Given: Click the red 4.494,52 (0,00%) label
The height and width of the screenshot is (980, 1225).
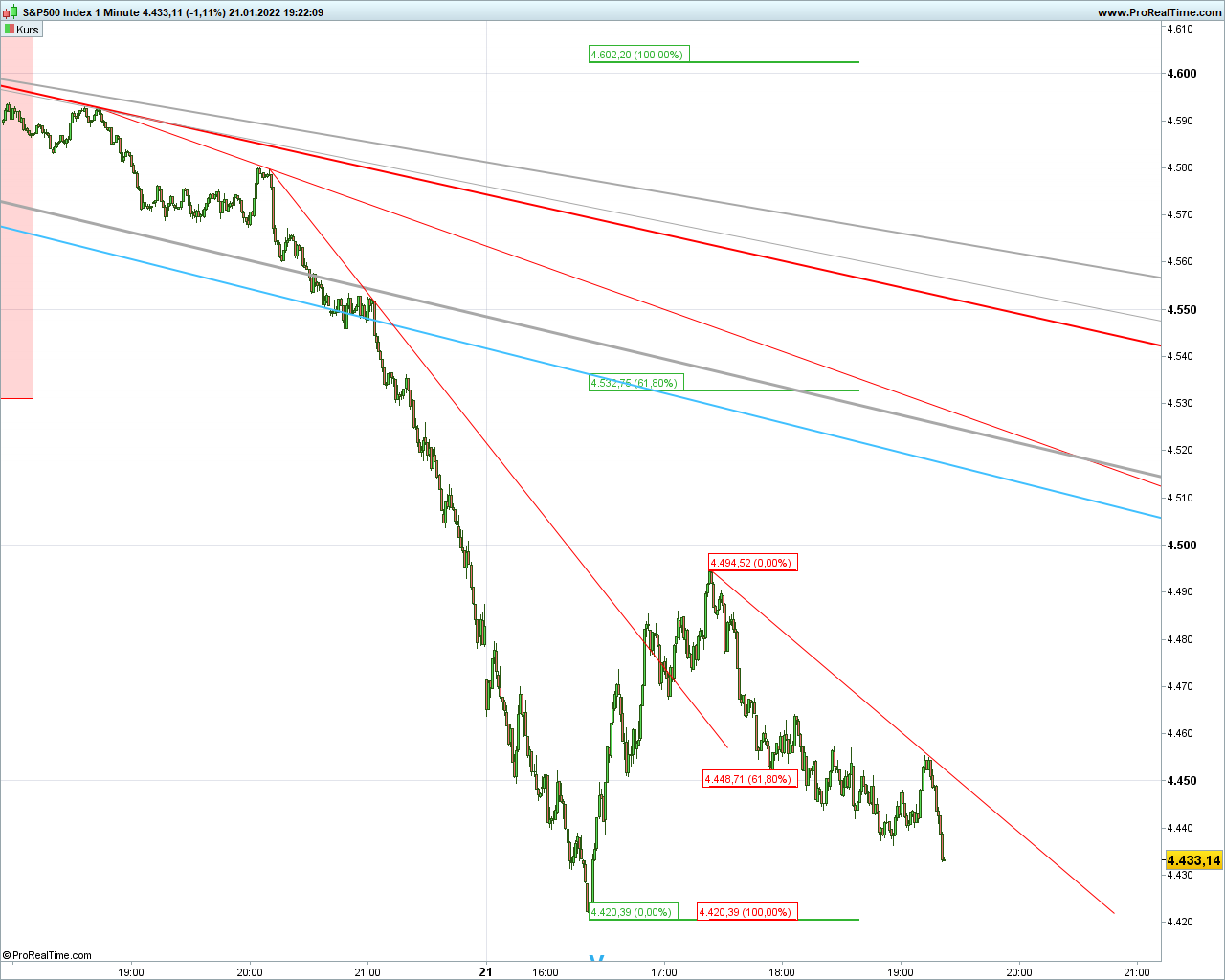Looking at the screenshot, I should pyautogui.click(x=752, y=563).
